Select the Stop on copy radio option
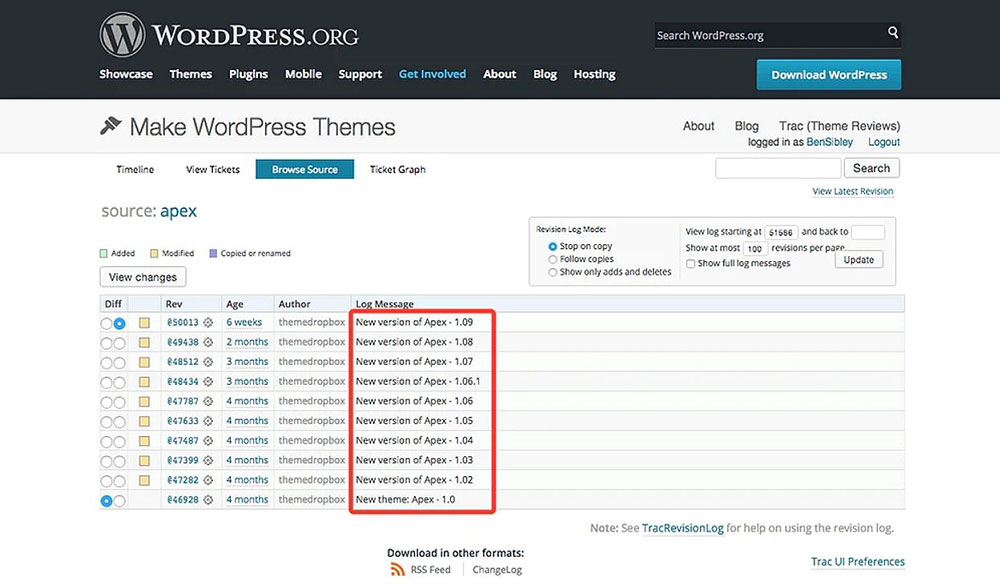The width and height of the screenshot is (1000, 584). click(552, 246)
